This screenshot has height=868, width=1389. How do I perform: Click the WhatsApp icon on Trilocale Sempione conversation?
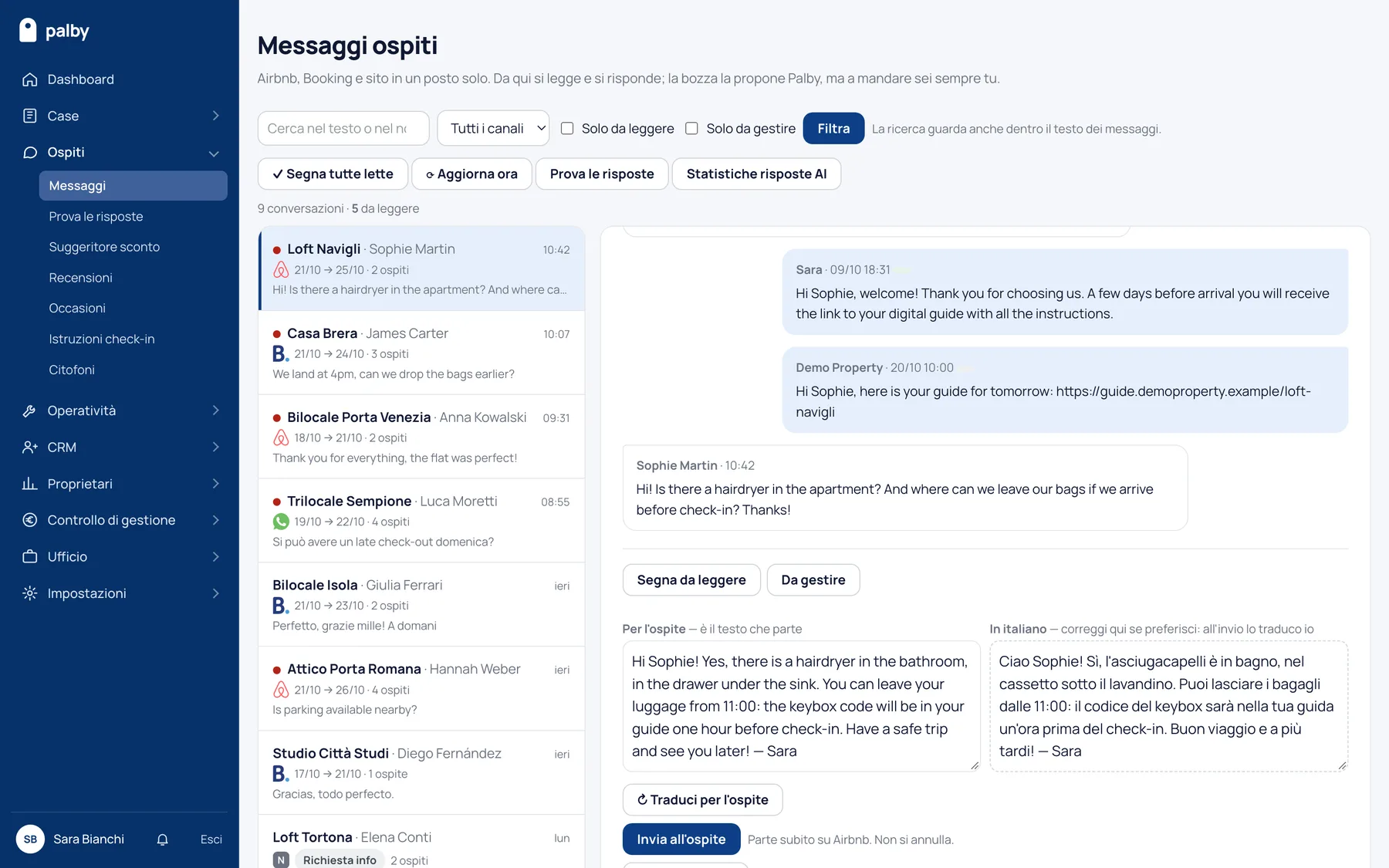point(281,522)
